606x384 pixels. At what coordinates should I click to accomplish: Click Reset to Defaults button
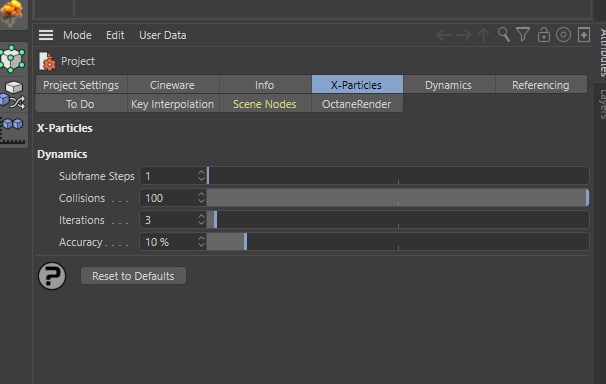coord(133,276)
